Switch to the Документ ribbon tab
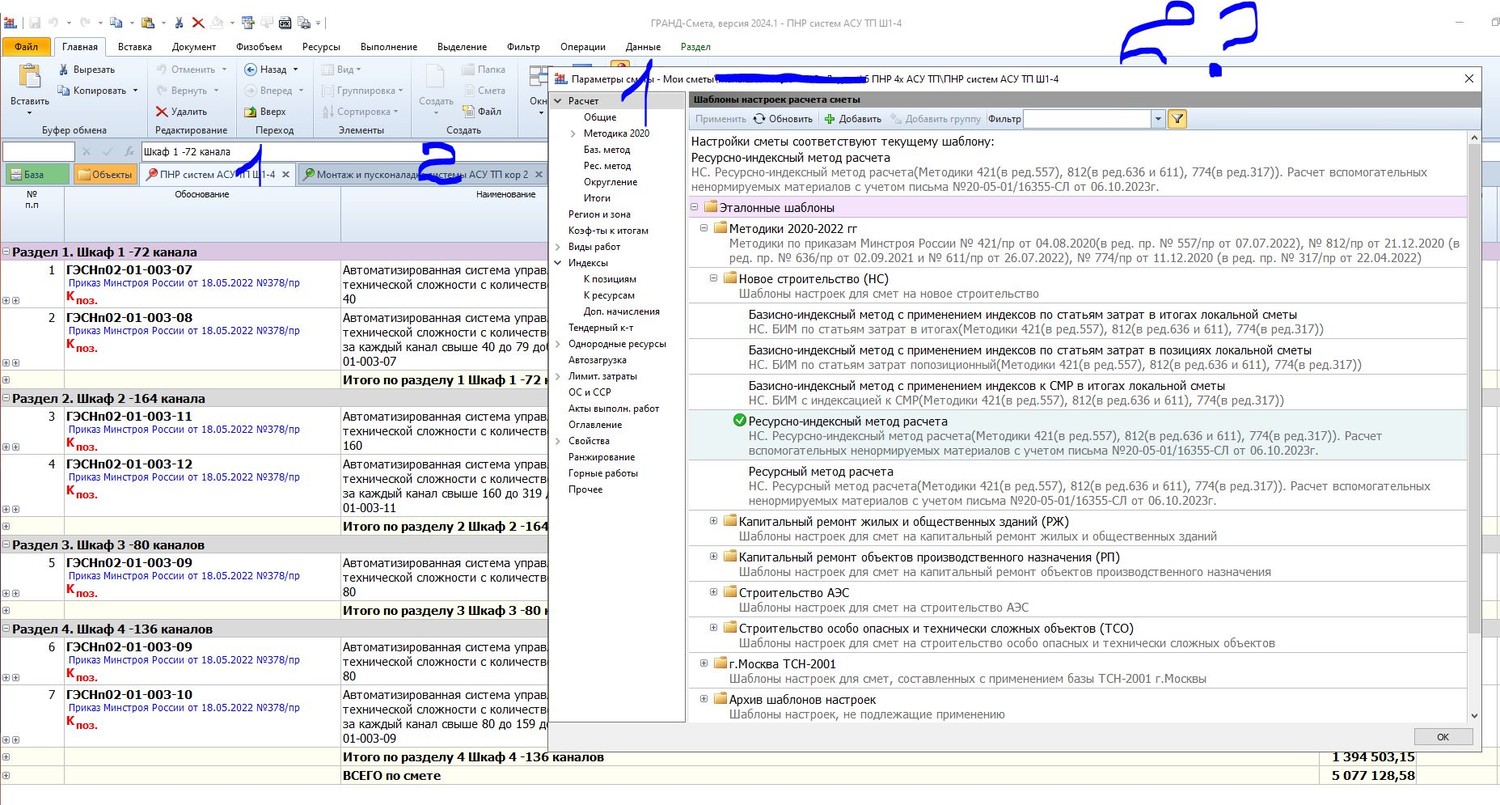Screen dimensions: 1500x805 pyautogui.click(x=194, y=47)
